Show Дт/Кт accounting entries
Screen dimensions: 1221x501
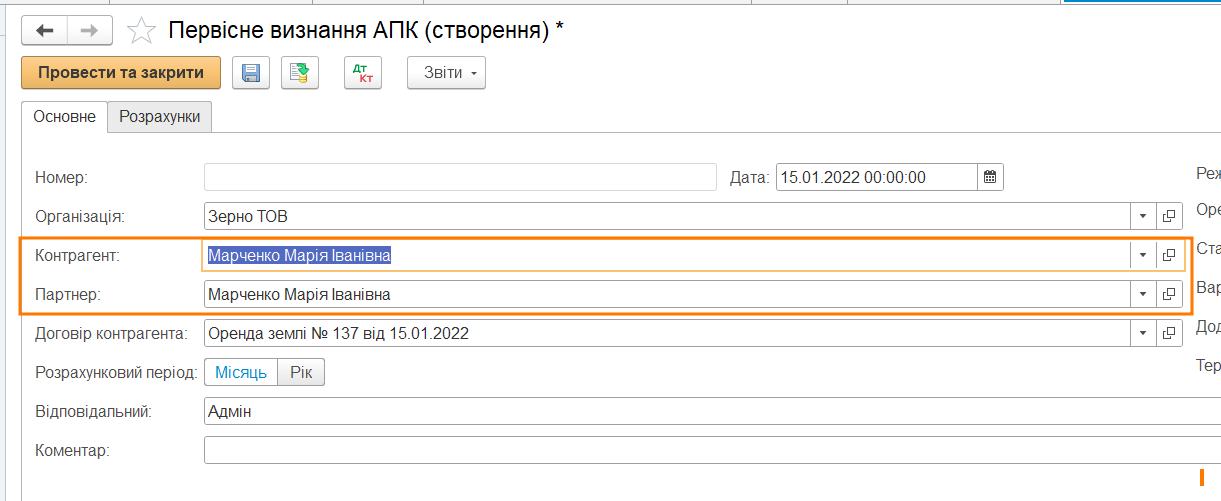coord(362,73)
